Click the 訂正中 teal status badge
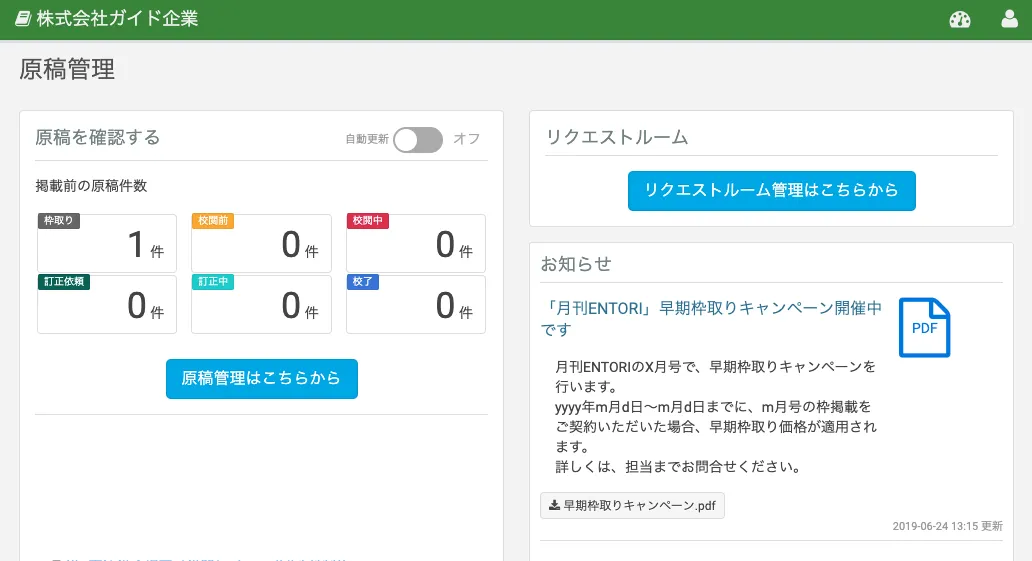 tap(213, 282)
